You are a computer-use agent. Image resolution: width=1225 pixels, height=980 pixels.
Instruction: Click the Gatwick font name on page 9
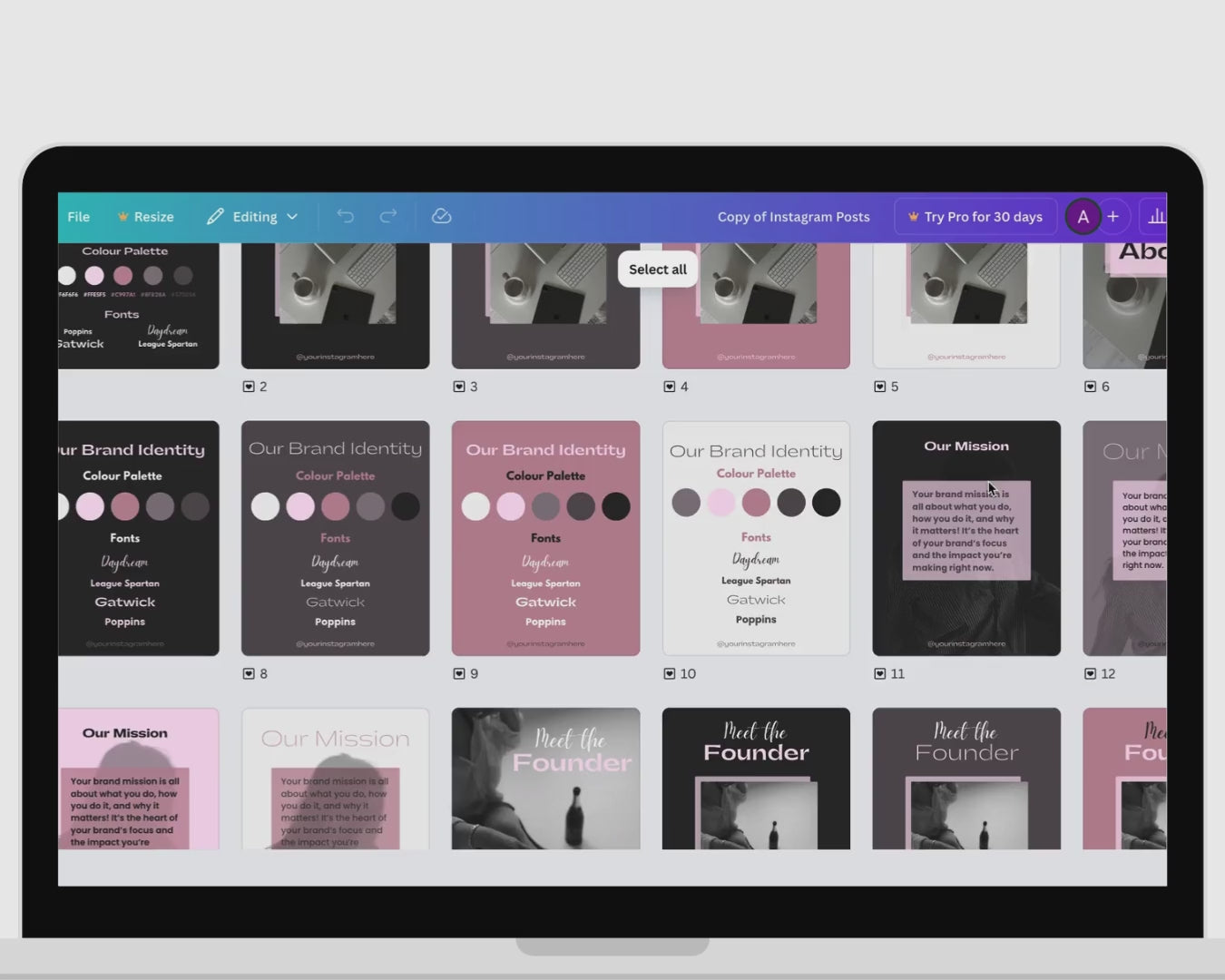click(546, 602)
